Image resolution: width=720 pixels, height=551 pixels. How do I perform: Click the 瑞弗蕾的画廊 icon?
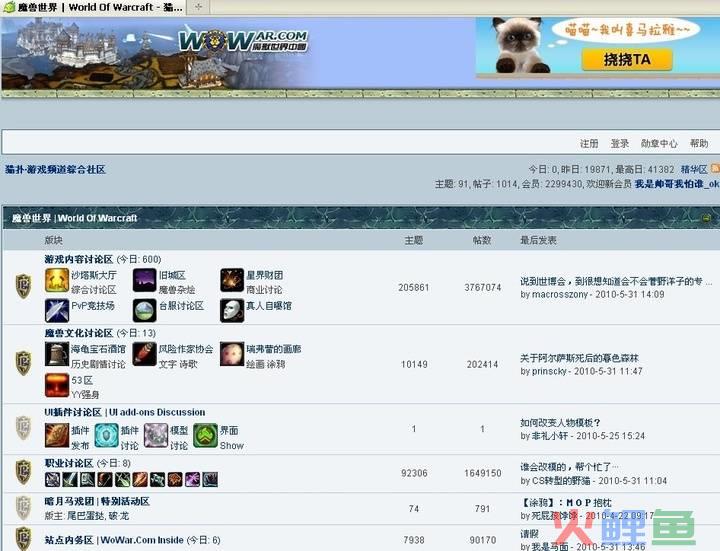pos(232,354)
